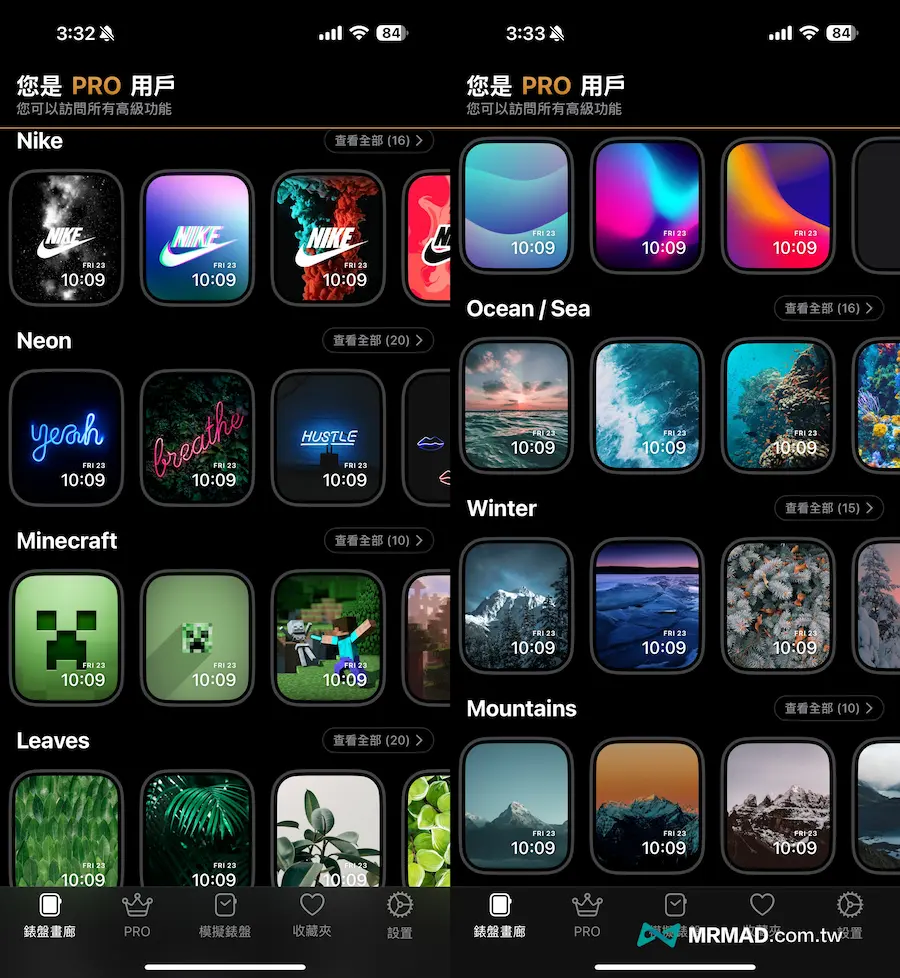Image resolution: width=900 pixels, height=978 pixels.
Task: View all Mountains watch faces (10)
Action: tap(828, 708)
